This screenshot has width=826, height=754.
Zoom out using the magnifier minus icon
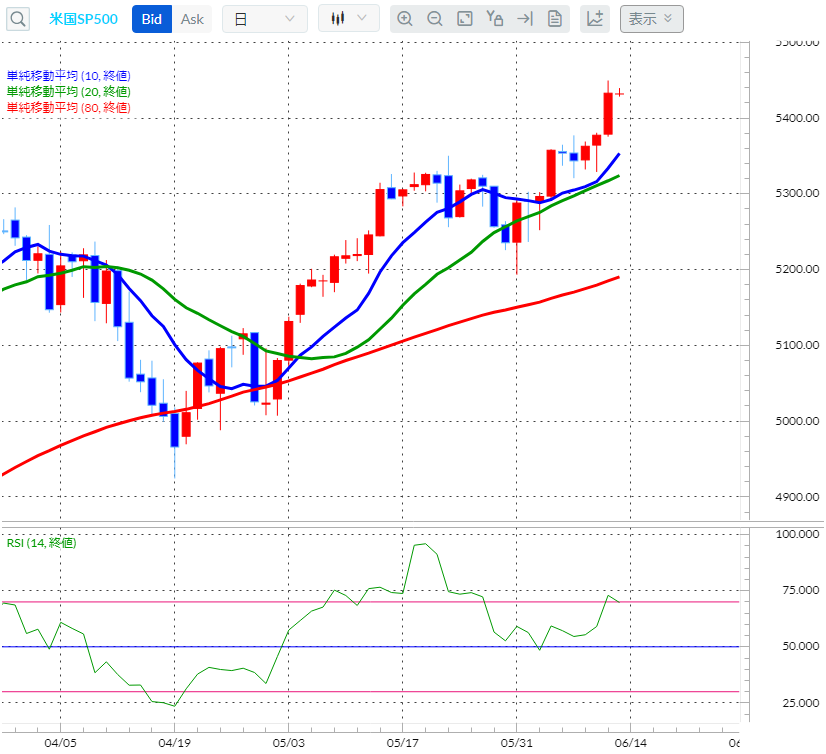pos(434,18)
